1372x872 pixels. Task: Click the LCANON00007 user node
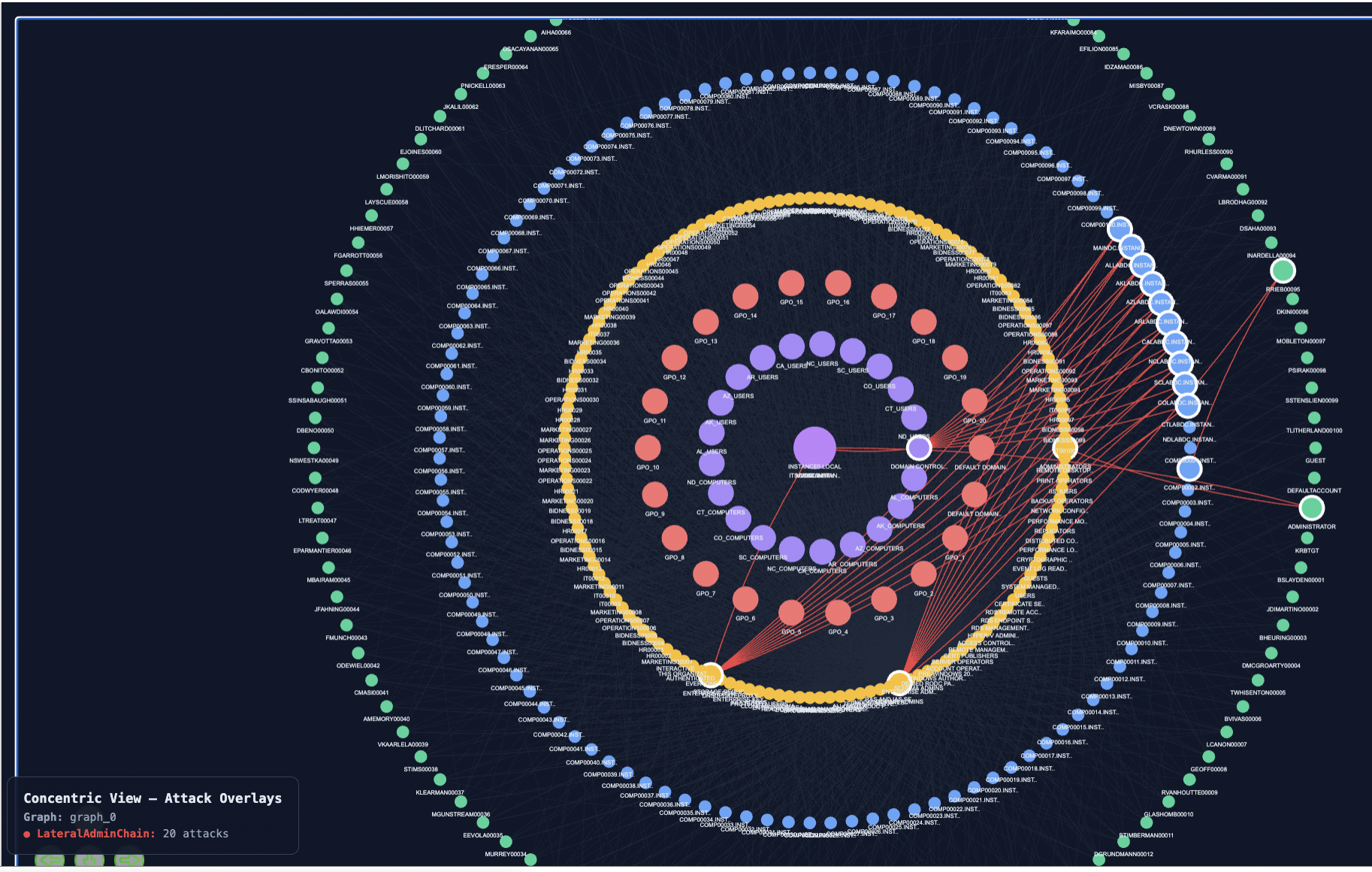1226,732
